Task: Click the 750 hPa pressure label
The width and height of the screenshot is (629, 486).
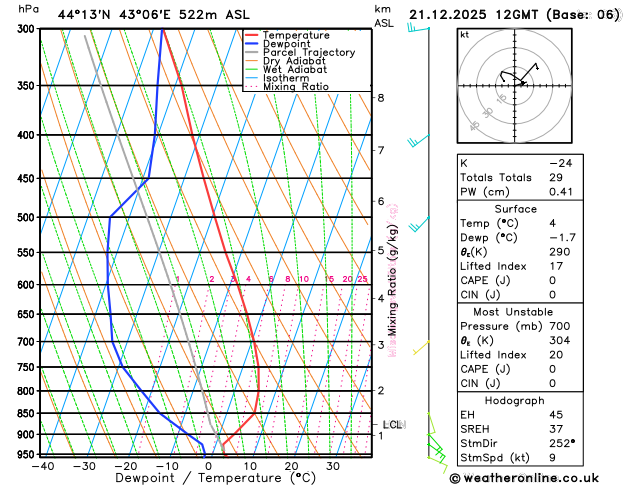Action: [x=28, y=367]
